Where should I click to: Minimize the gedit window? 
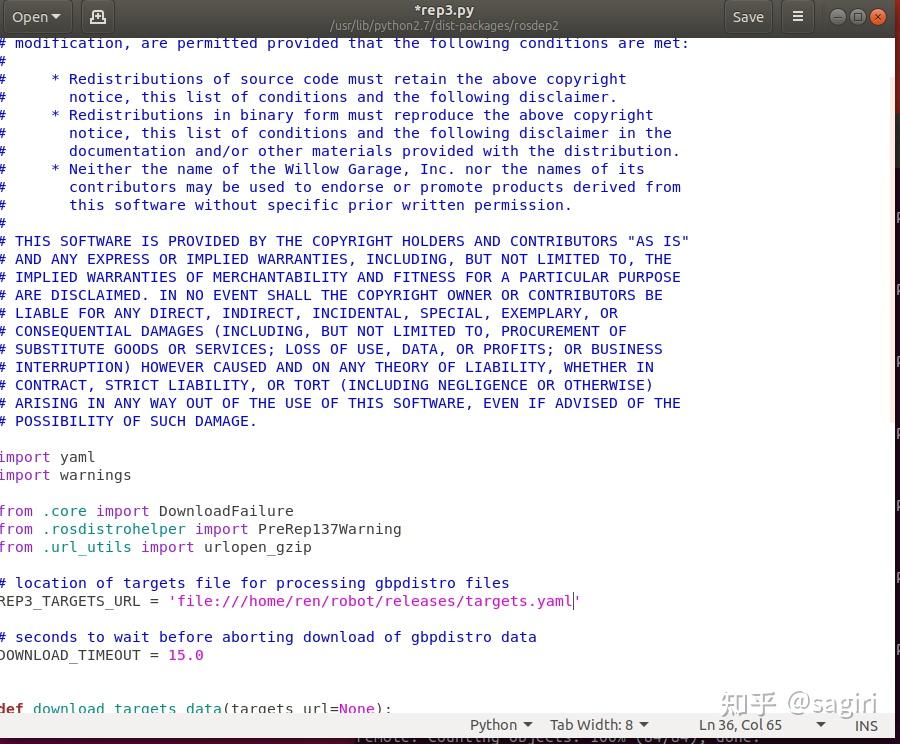click(x=838, y=17)
